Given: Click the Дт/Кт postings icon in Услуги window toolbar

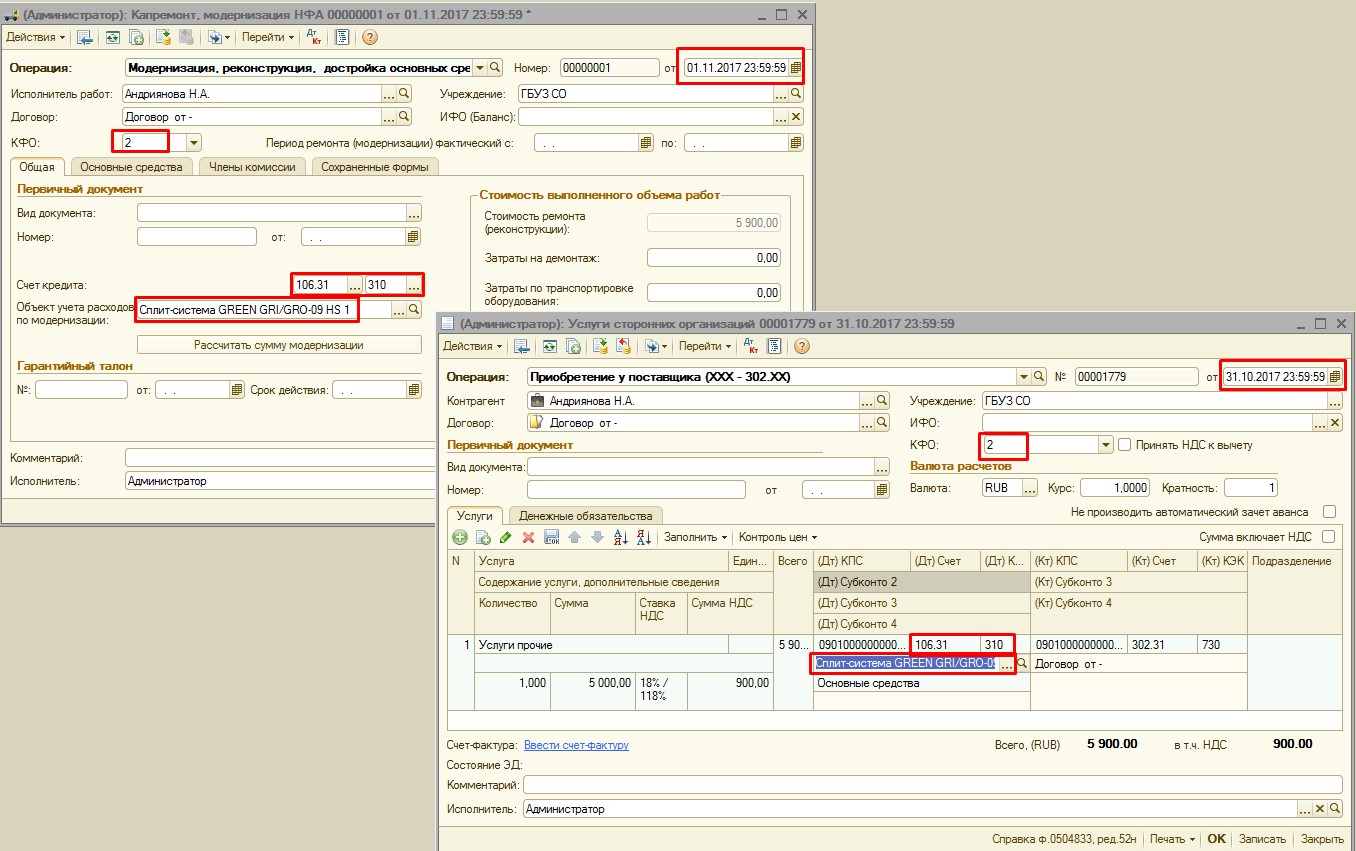Looking at the screenshot, I should click(750, 347).
